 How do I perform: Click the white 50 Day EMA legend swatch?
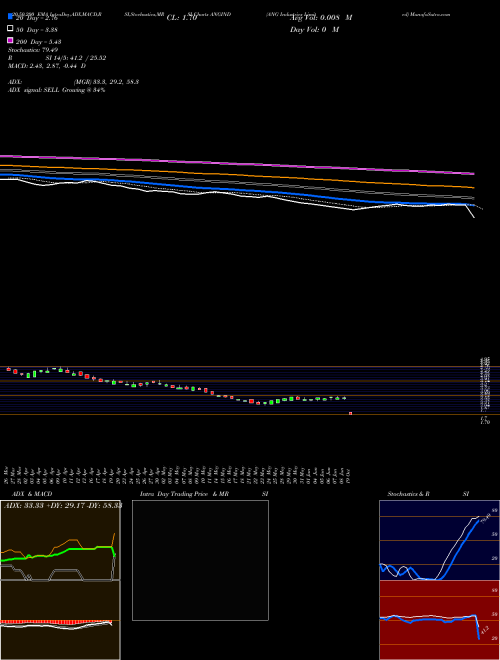click(10, 29)
